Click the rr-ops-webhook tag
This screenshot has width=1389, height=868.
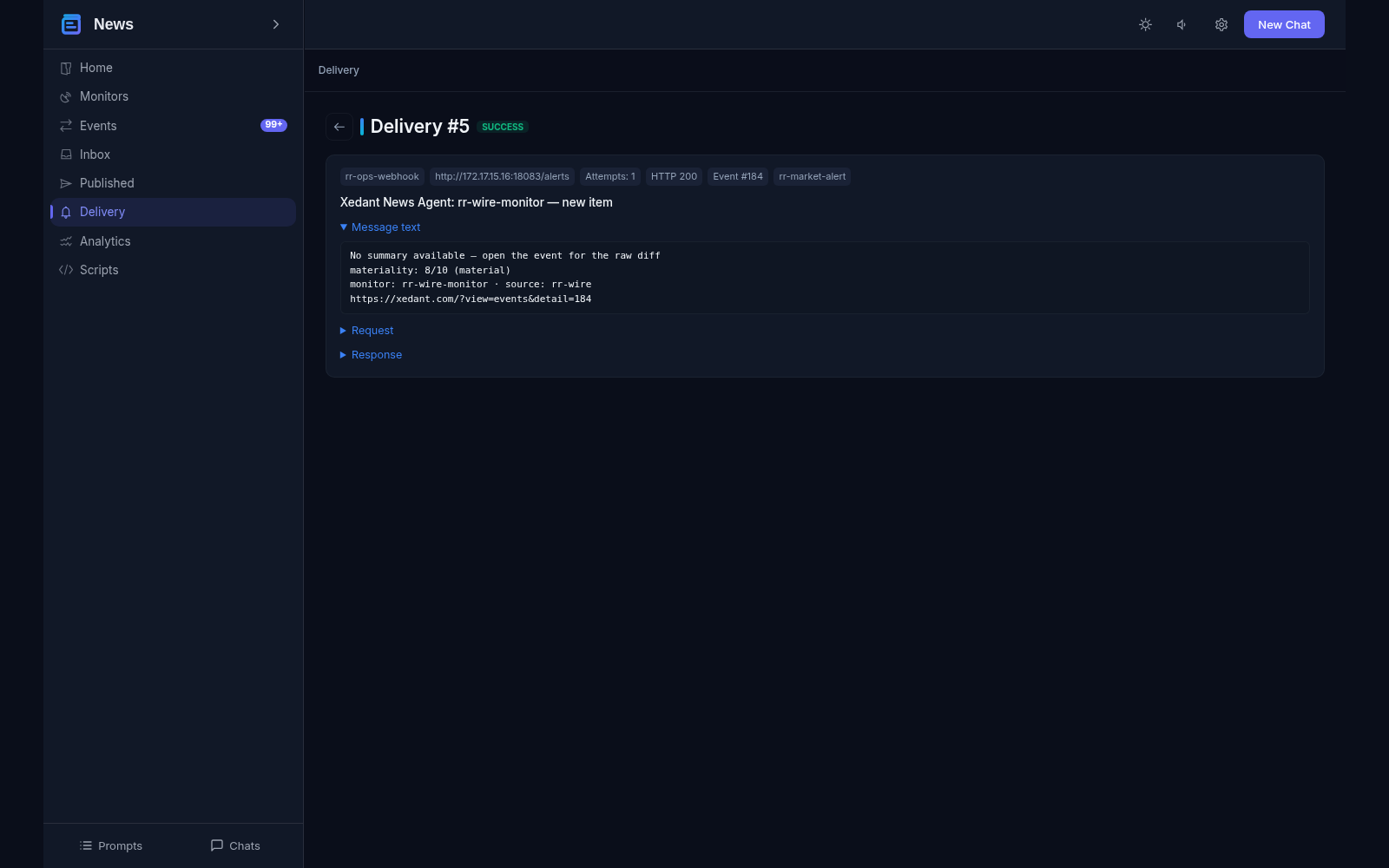pos(382,176)
